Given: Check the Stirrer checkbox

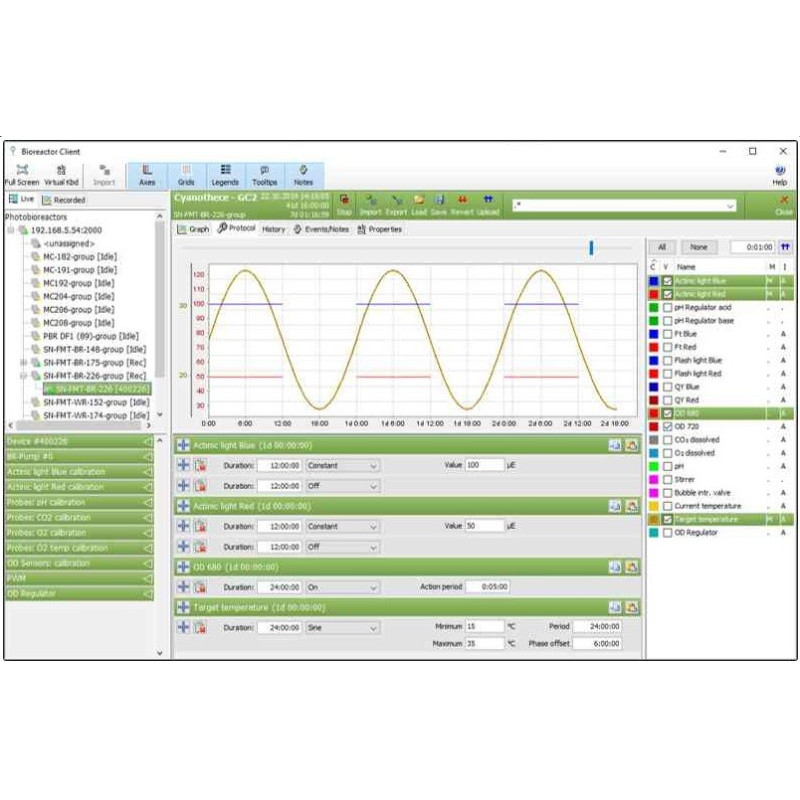Looking at the screenshot, I should coord(667,480).
